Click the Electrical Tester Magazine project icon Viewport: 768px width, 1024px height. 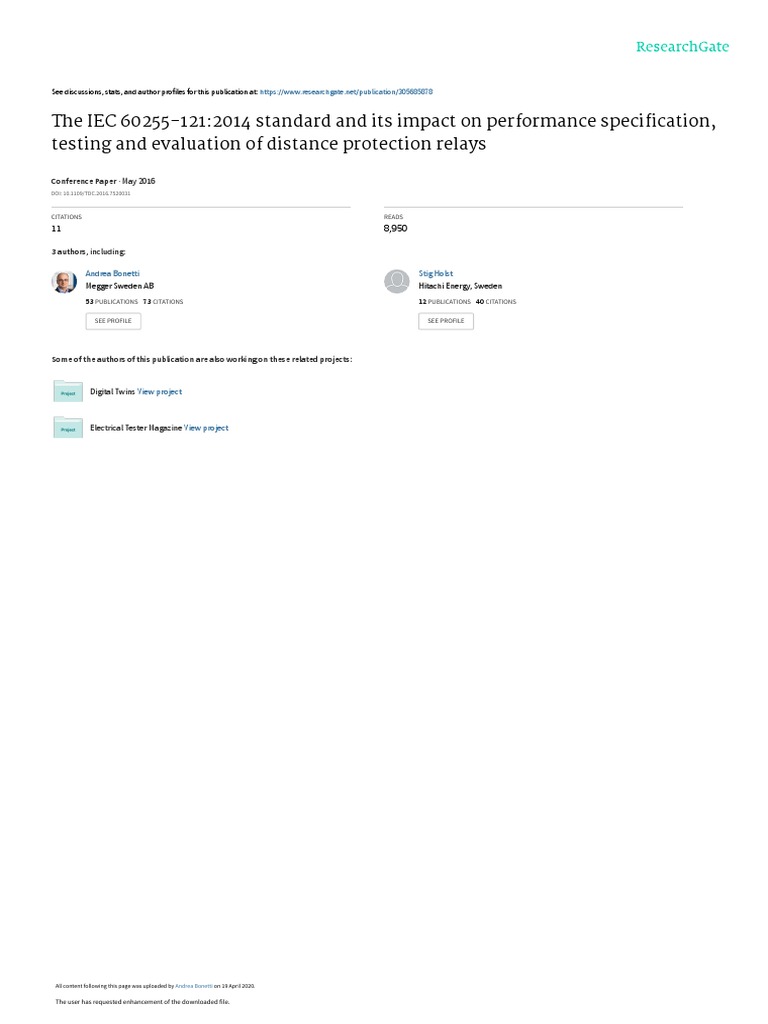(x=68, y=427)
